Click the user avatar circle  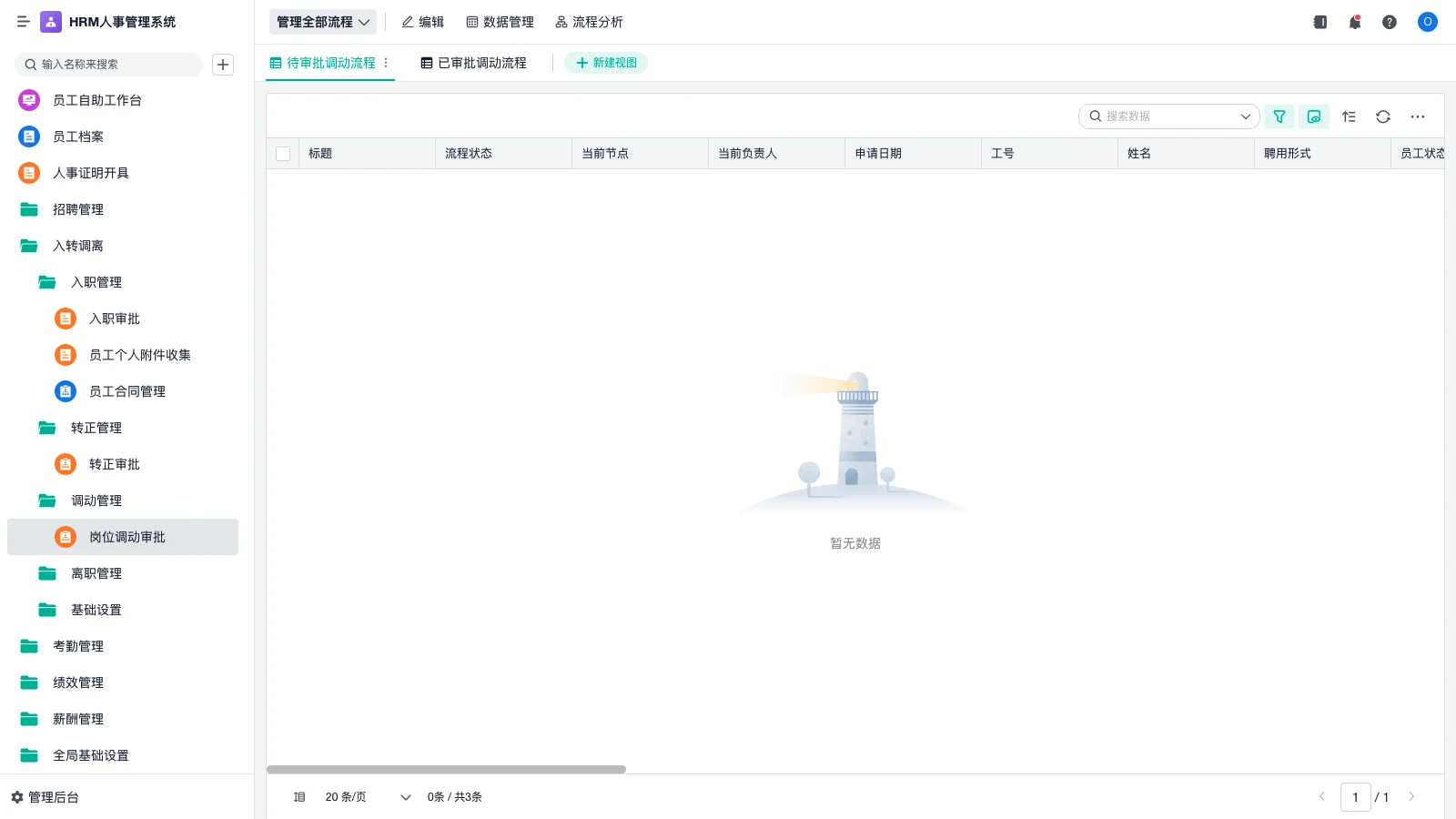(1427, 22)
